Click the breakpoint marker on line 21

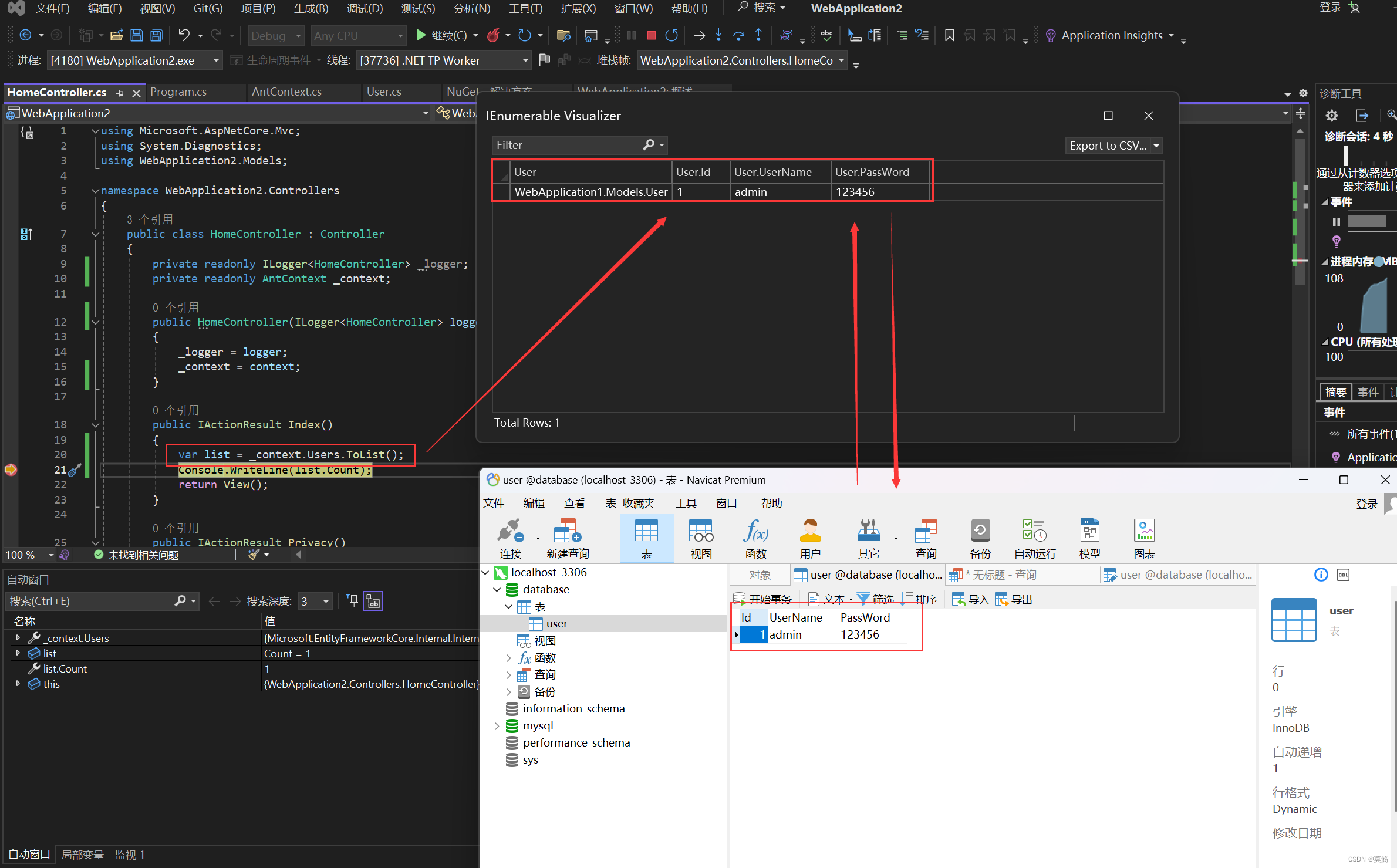[11, 470]
